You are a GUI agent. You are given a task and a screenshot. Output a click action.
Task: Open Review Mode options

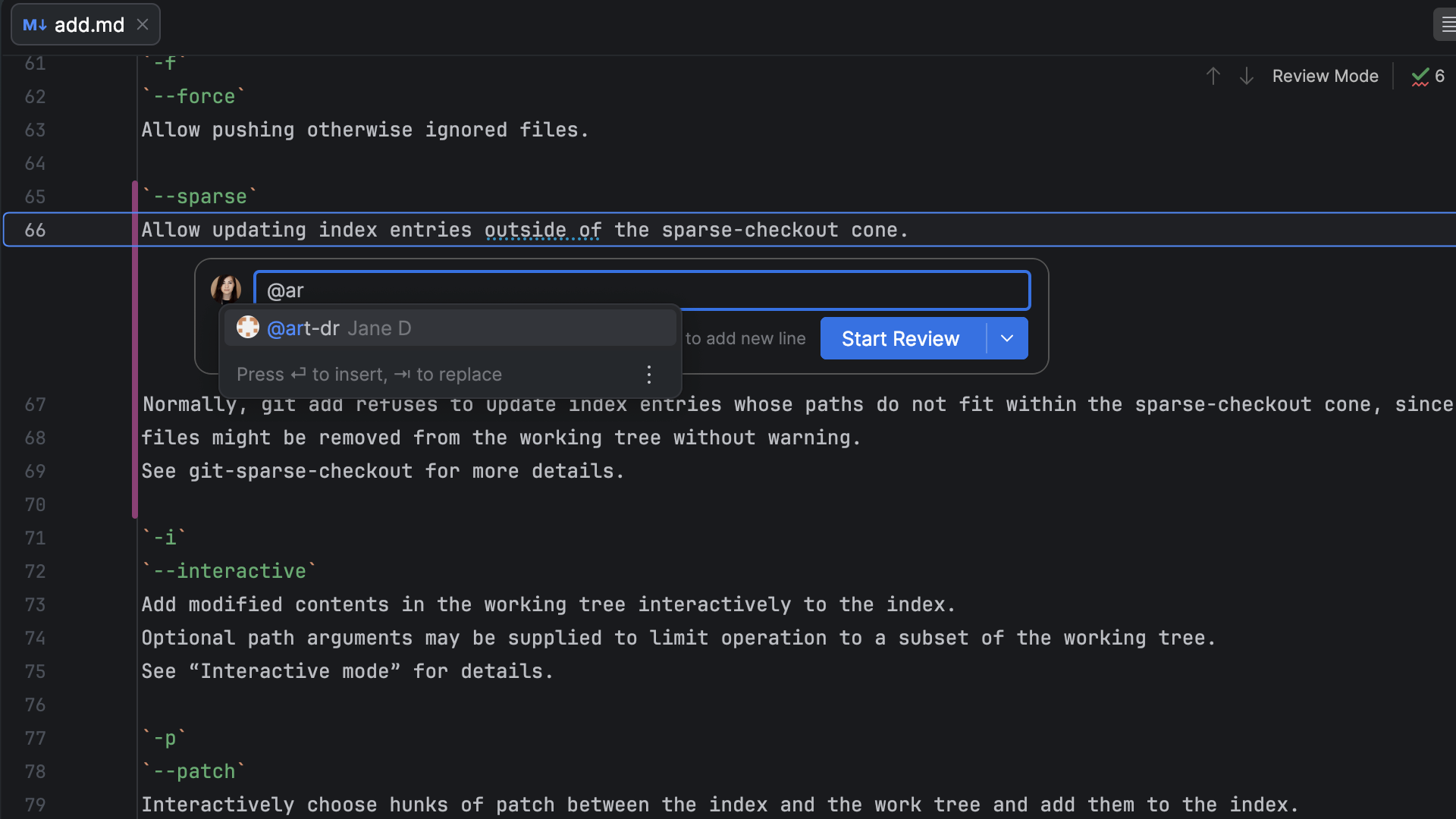point(1325,76)
